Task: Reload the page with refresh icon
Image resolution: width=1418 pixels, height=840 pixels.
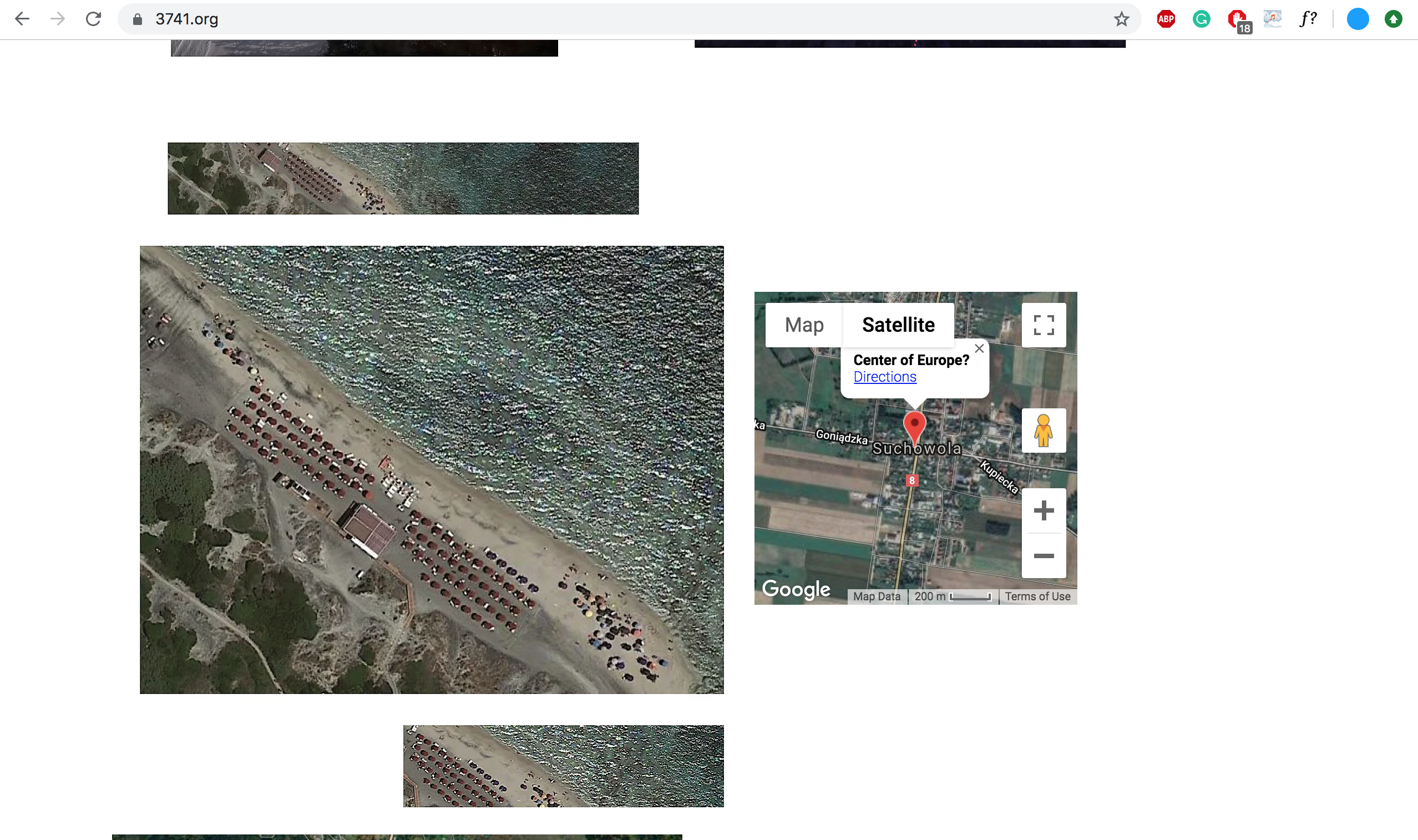Action: 93,19
